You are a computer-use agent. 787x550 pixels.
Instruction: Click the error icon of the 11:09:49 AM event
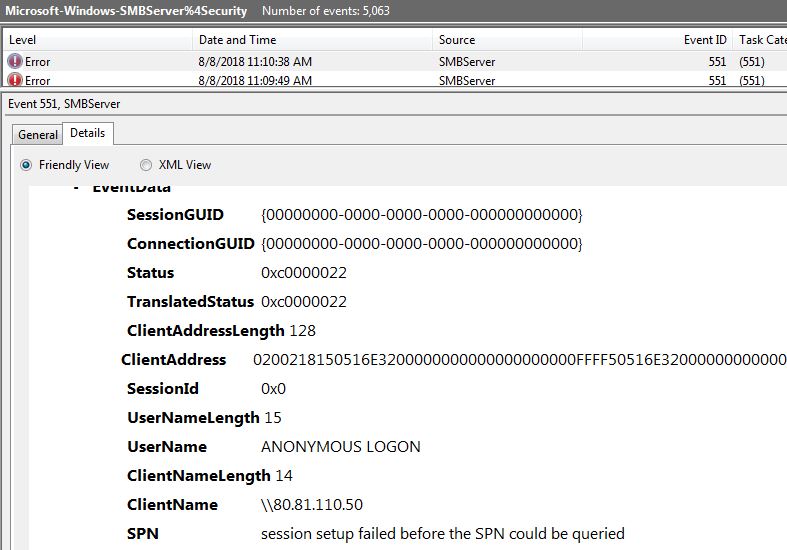tap(14, 80)
